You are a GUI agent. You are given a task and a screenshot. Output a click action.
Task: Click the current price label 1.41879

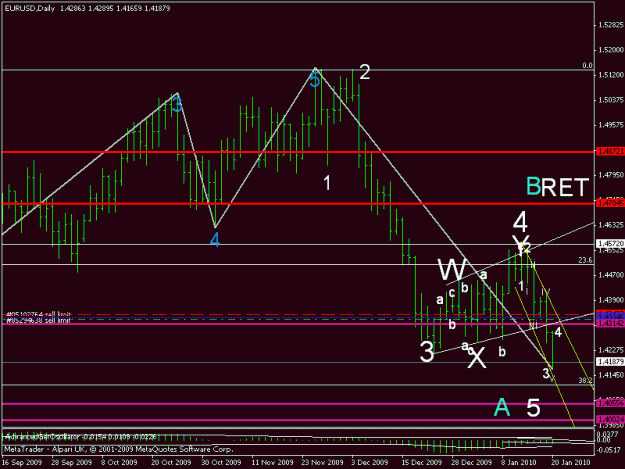(611, 362)
